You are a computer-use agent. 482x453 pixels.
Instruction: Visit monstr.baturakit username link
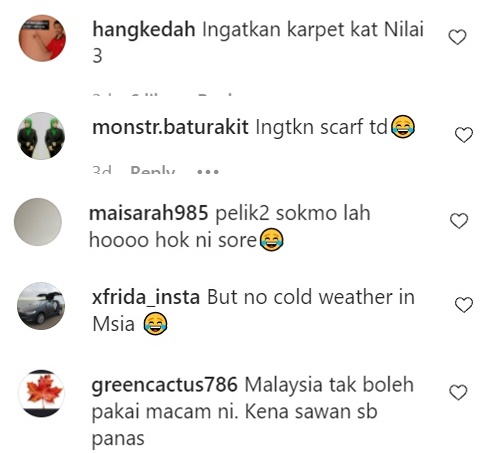point(170,127)
